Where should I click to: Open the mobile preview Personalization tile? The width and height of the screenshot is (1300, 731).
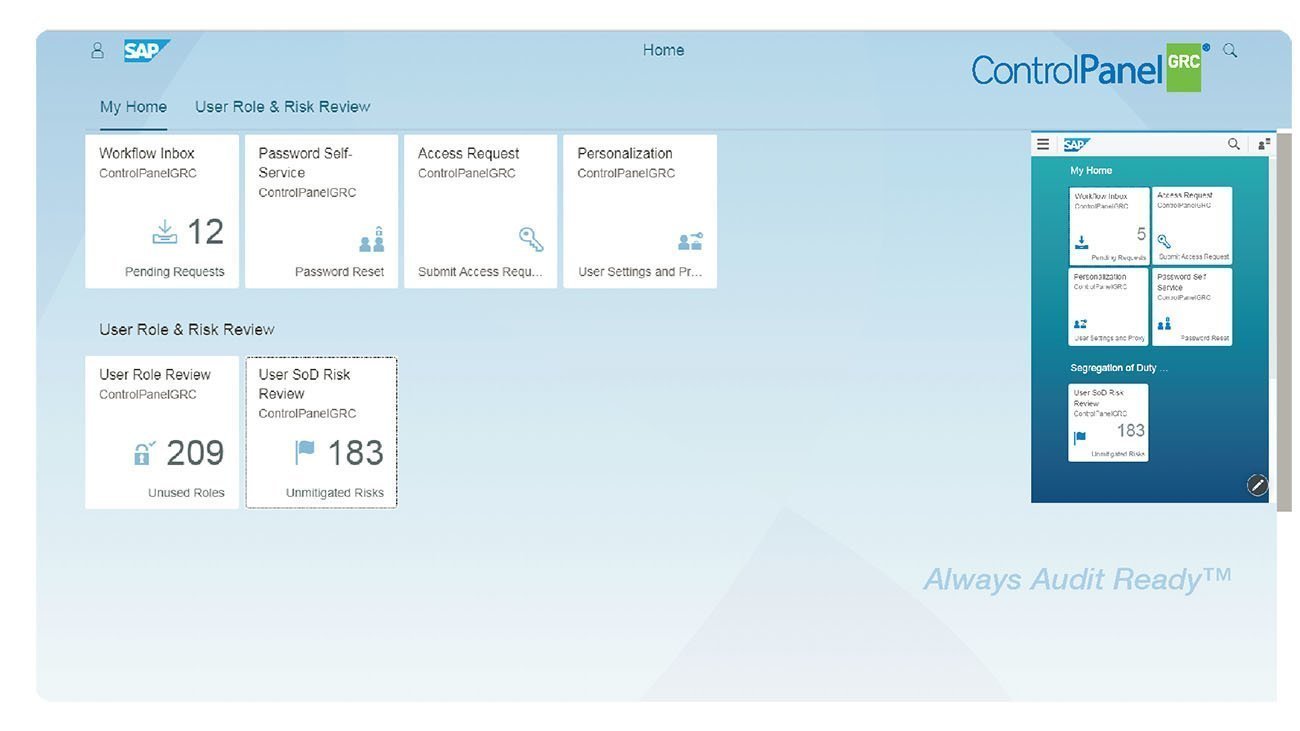click(1109, 307)
